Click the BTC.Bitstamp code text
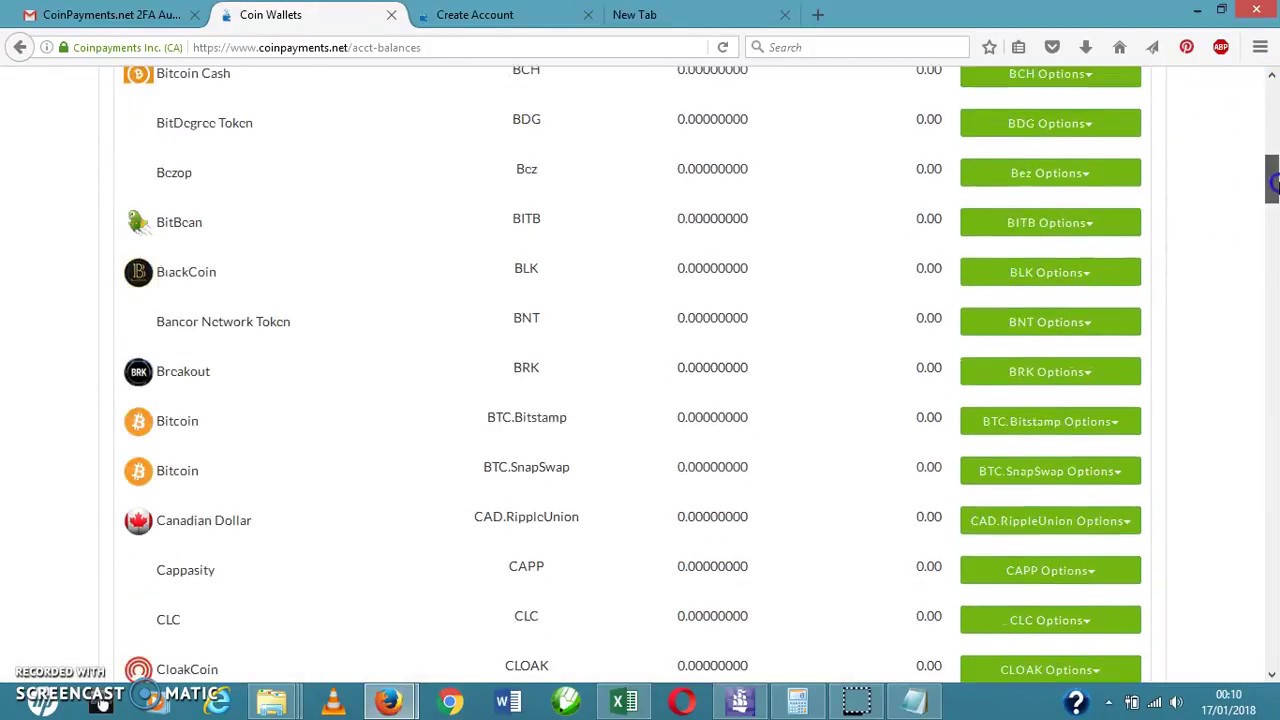The image size is (1280, 720). 526,417
